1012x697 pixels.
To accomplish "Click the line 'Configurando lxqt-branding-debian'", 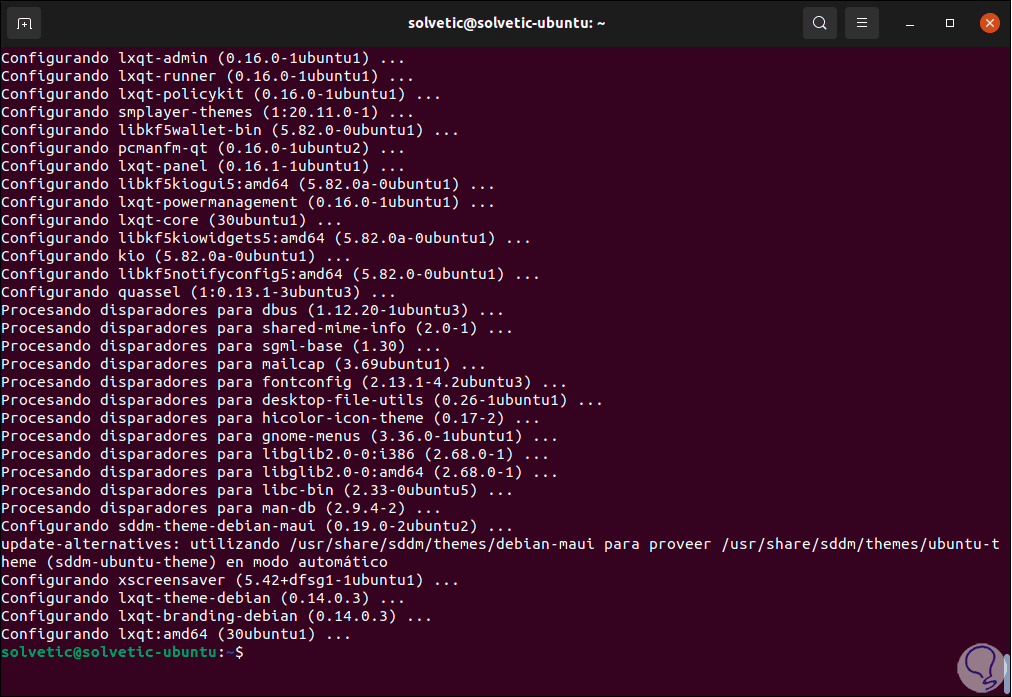I will (x=216, y=616).
